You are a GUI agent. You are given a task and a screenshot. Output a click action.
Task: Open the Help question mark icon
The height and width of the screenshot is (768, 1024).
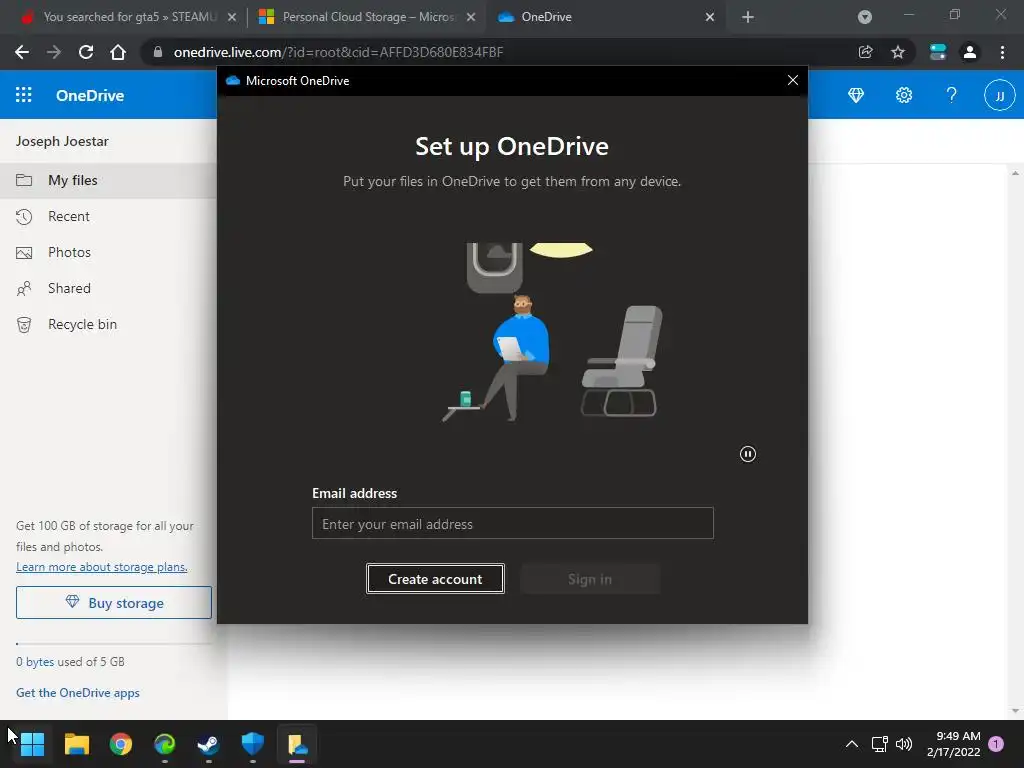pyautogui.click(x=952, y=95)
